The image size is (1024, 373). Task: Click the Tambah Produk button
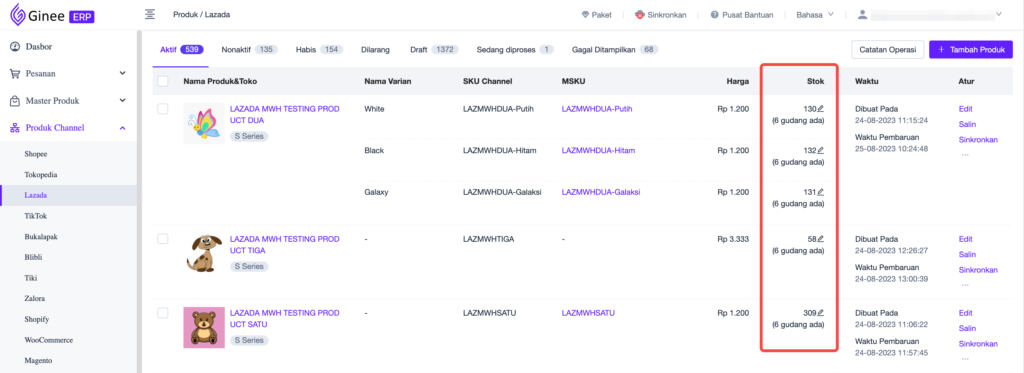click(x=971, y=50)
